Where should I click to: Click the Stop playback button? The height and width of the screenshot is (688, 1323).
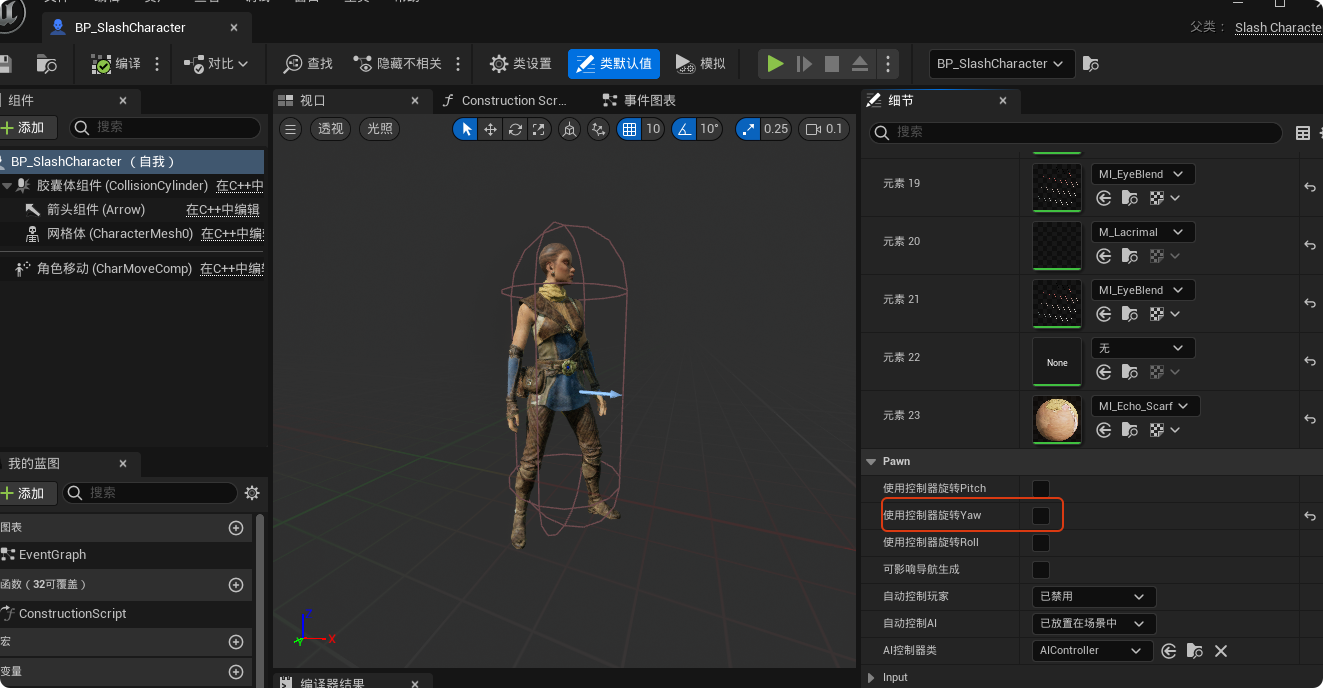tap(831, 64)
